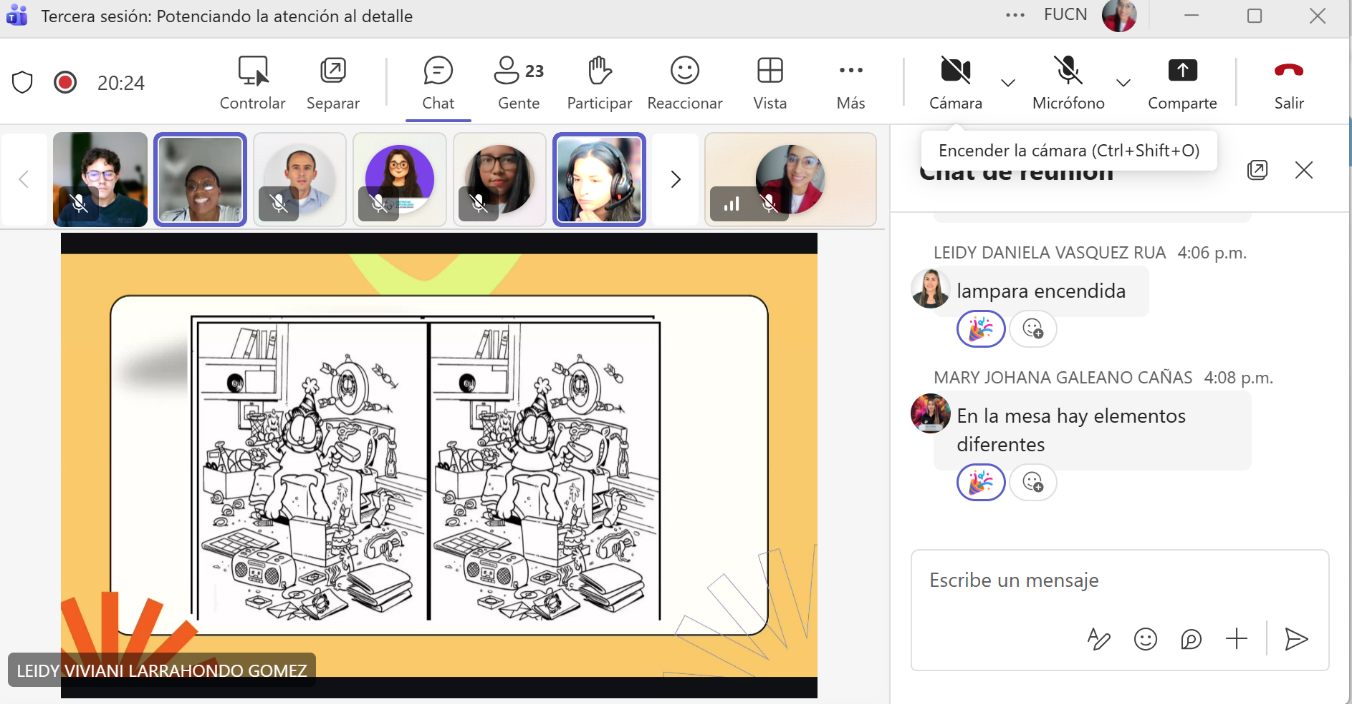The height and width of the screenshot is (704, 1352).
Task: Expand the microphone options dropdown arrow
Action: [x=1123, y=83]
